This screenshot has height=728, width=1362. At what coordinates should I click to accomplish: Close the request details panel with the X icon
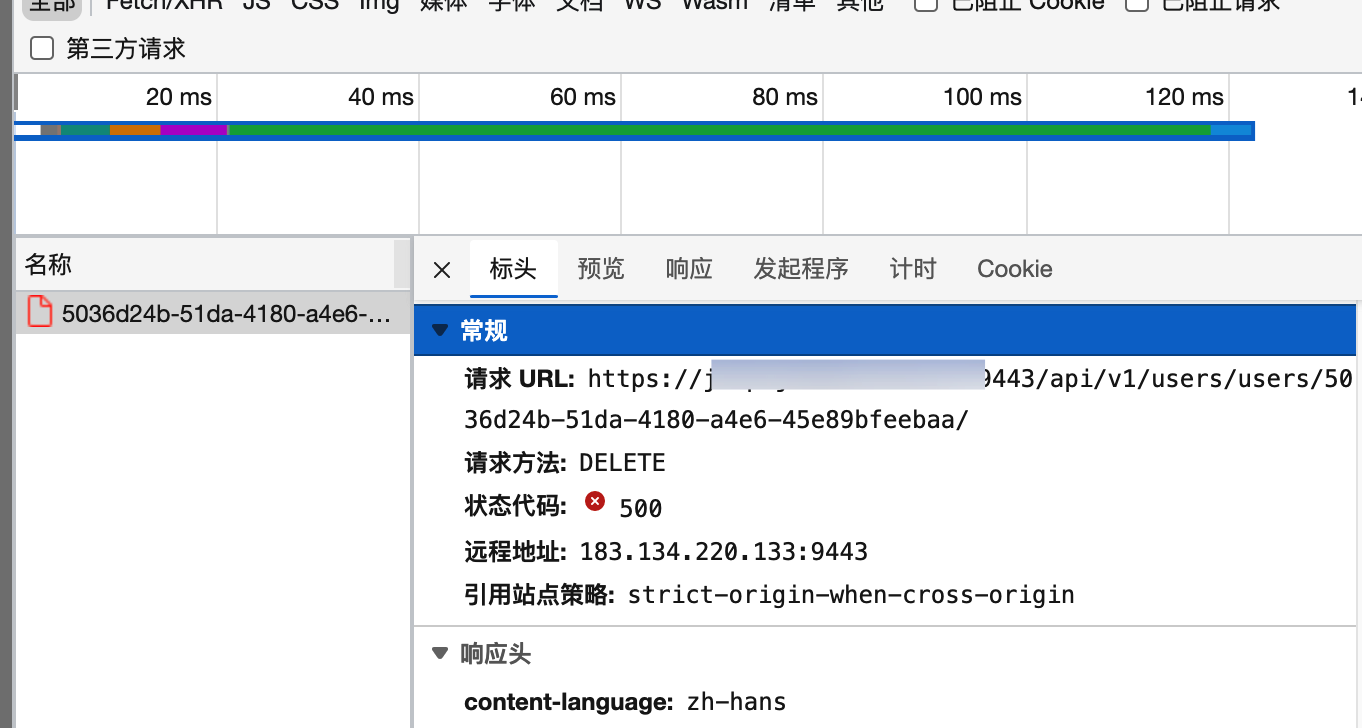pyautogui.click(x=441, y=269)
